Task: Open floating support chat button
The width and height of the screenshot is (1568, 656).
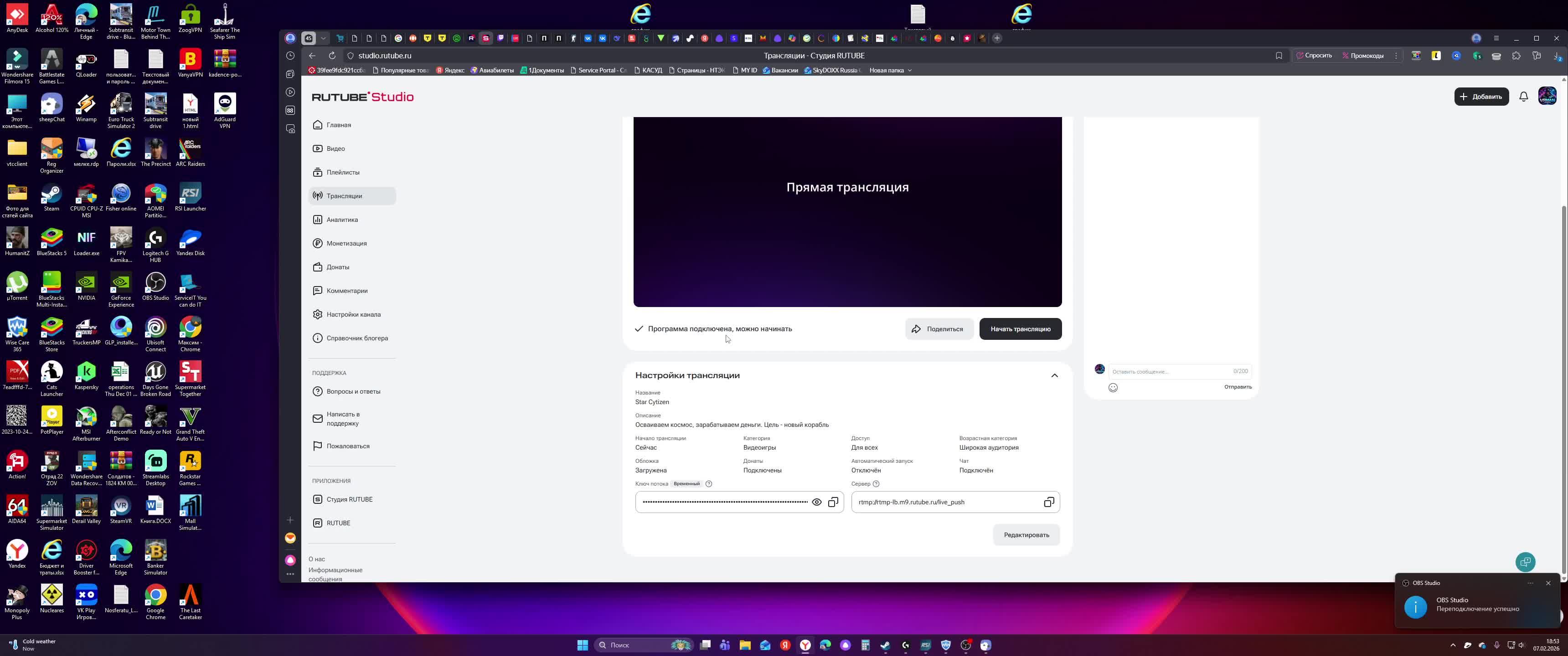Action: click(1526, 562)
